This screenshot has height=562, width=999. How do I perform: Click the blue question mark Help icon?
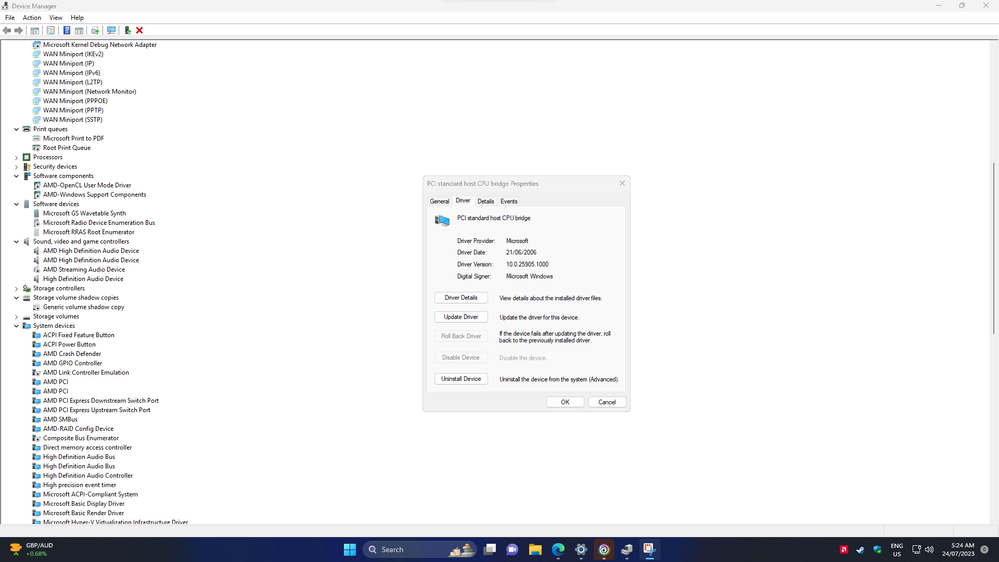click(66, 31)
